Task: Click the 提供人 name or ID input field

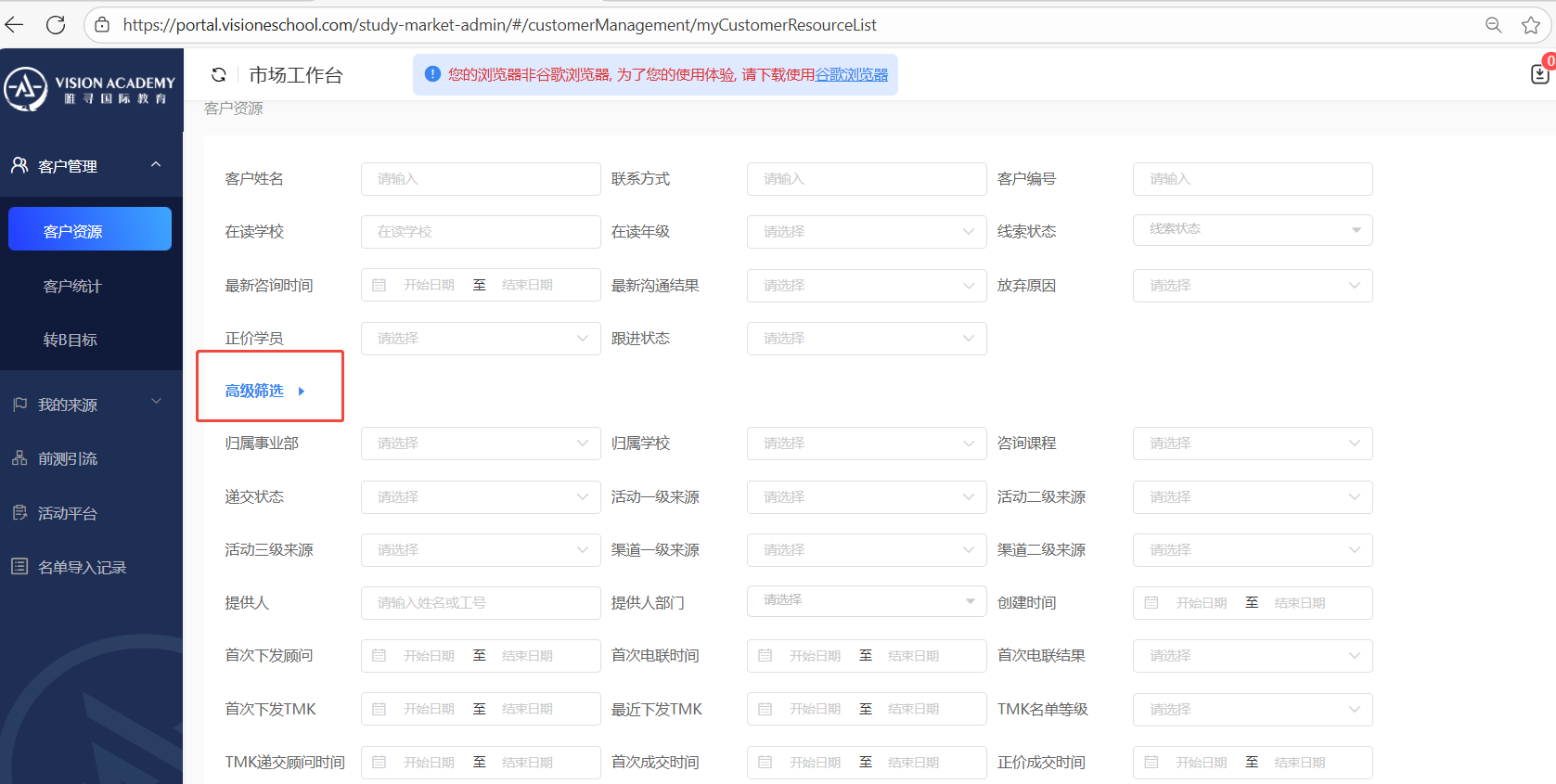Action: [x=480, y=603]
